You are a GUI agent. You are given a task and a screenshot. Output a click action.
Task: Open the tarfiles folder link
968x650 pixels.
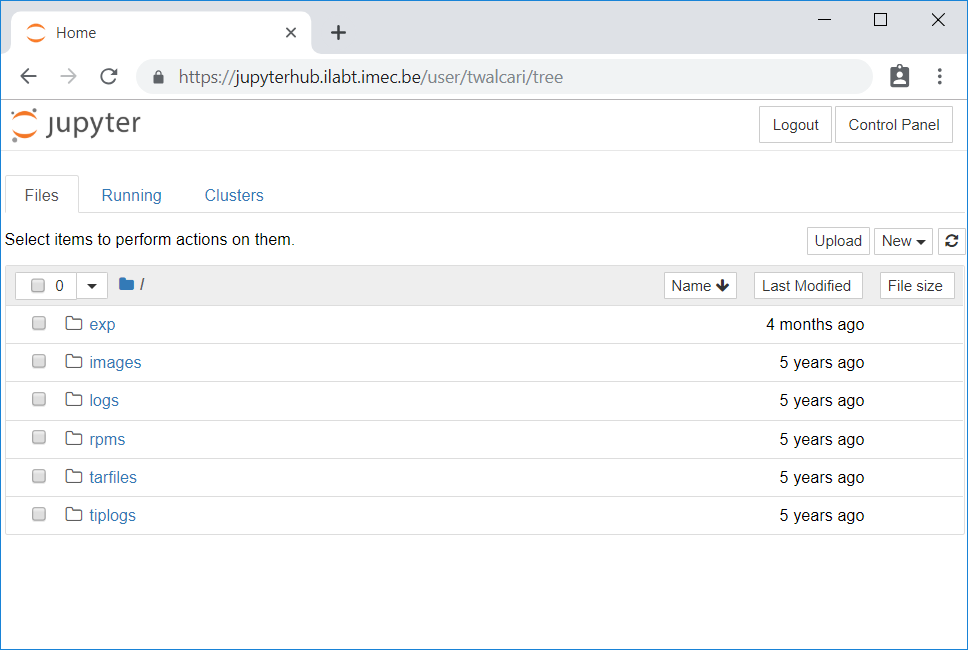(113, 477)
